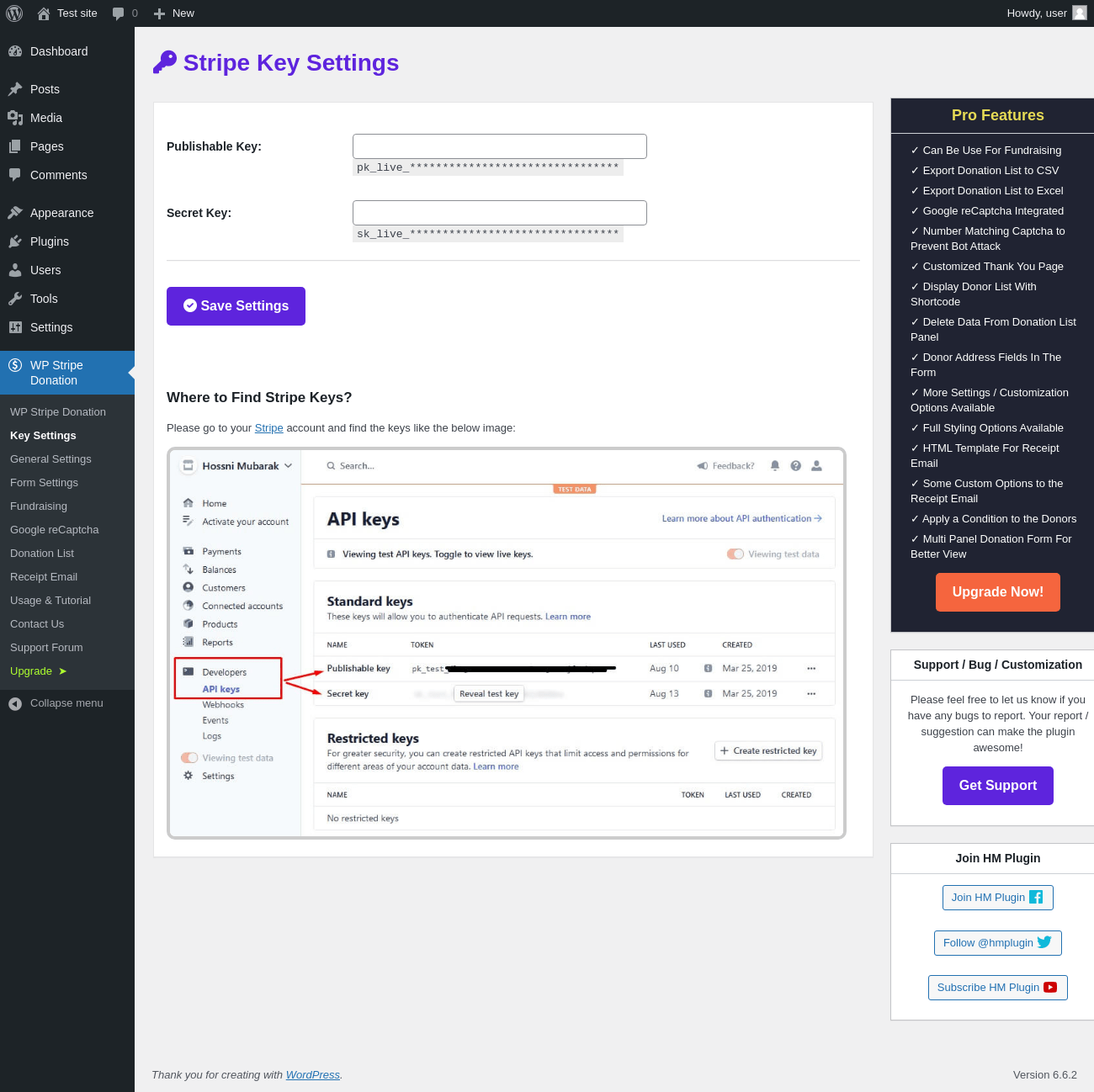Go to Form Settings

(44, 483)
